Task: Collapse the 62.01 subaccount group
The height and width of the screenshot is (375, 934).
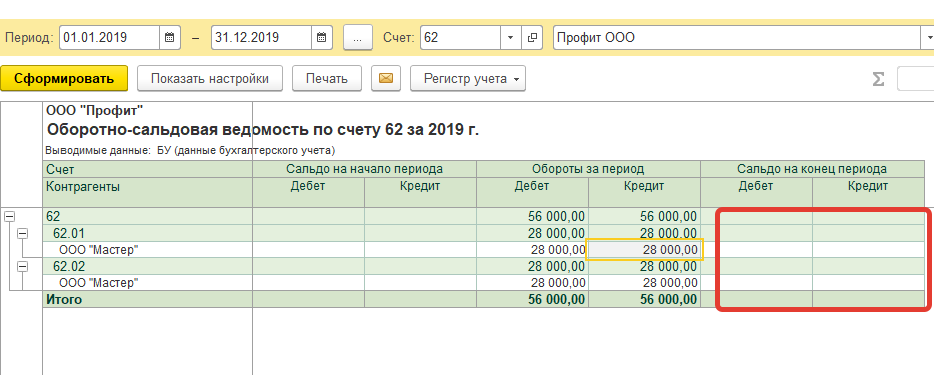Action: coord(22,233)
